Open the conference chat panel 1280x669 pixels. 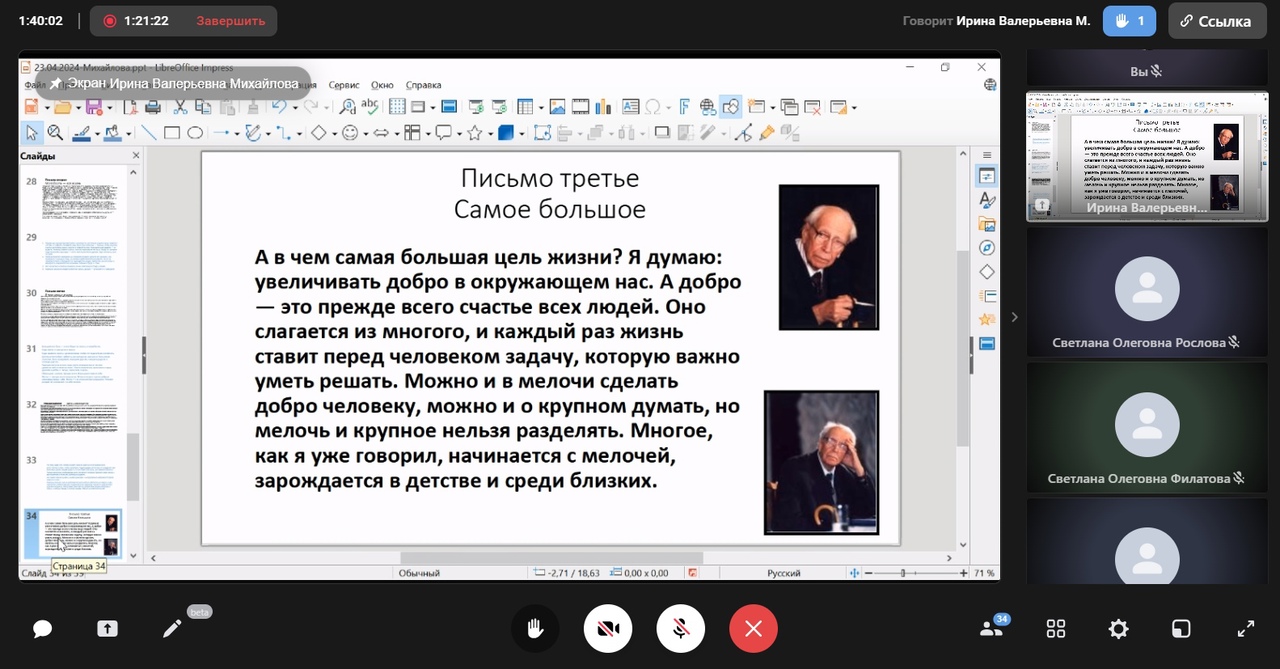[x=42, y=629]
